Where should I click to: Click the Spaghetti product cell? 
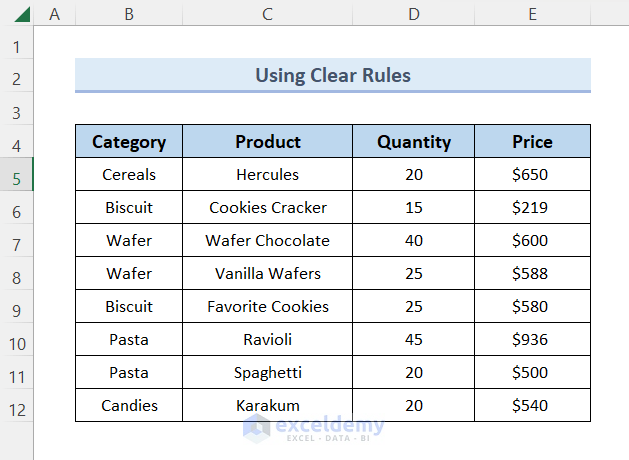tap(267, 373)
